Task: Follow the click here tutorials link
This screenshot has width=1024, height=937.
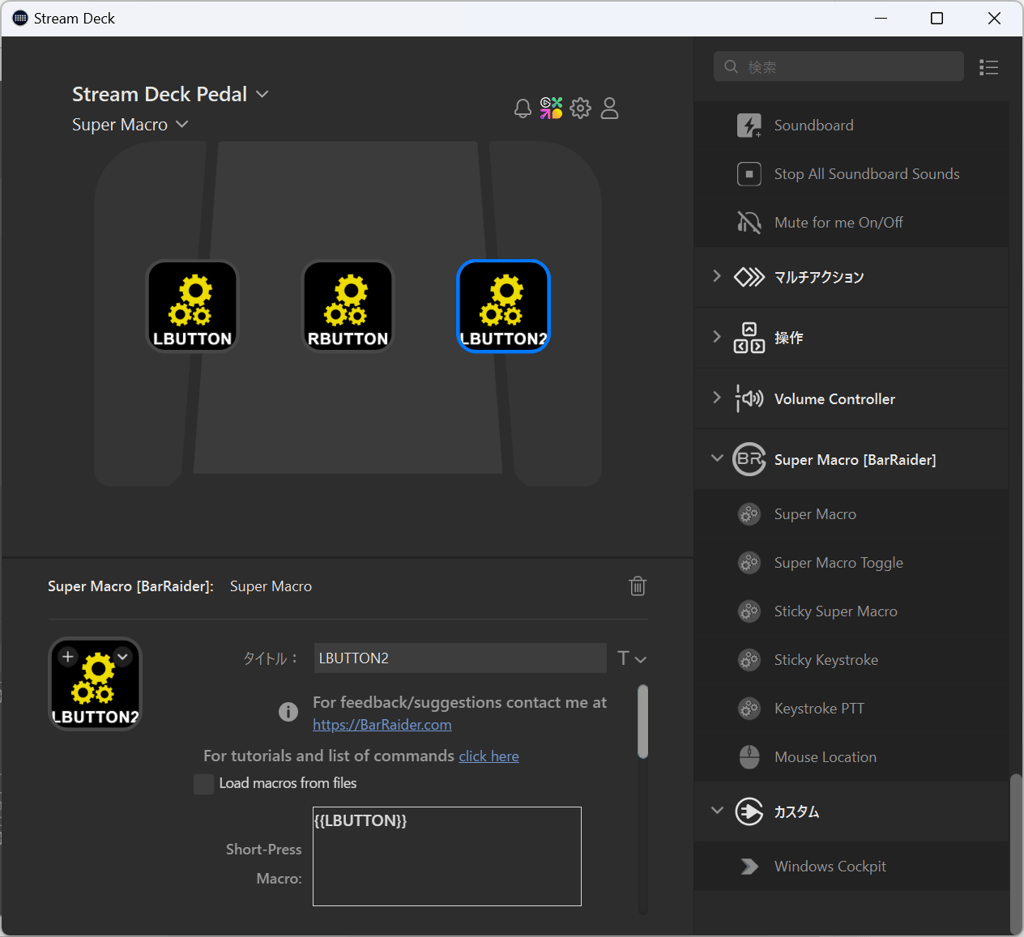Action: point(488,756)
